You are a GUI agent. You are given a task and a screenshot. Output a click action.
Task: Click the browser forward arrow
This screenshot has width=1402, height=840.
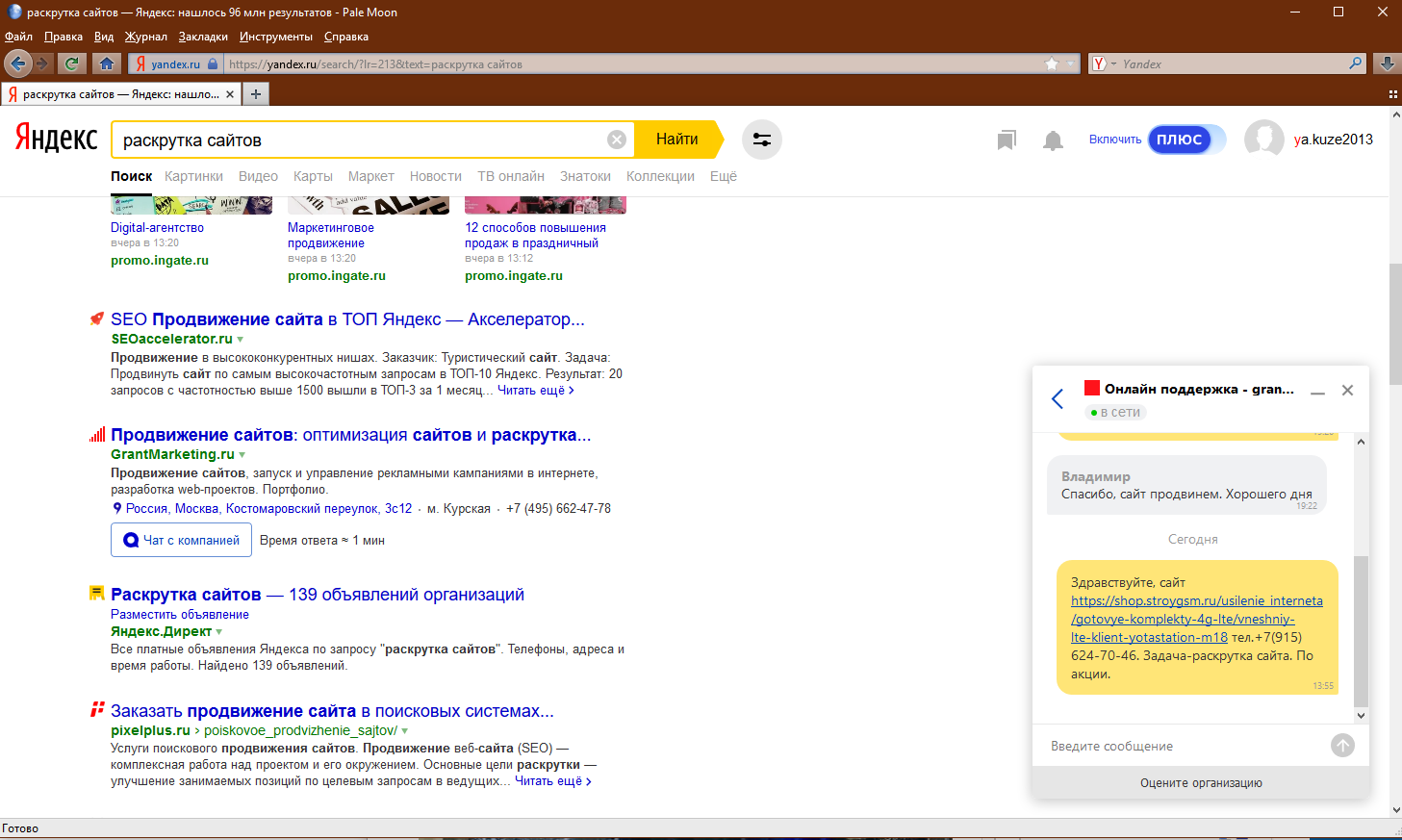pos(42,64)
